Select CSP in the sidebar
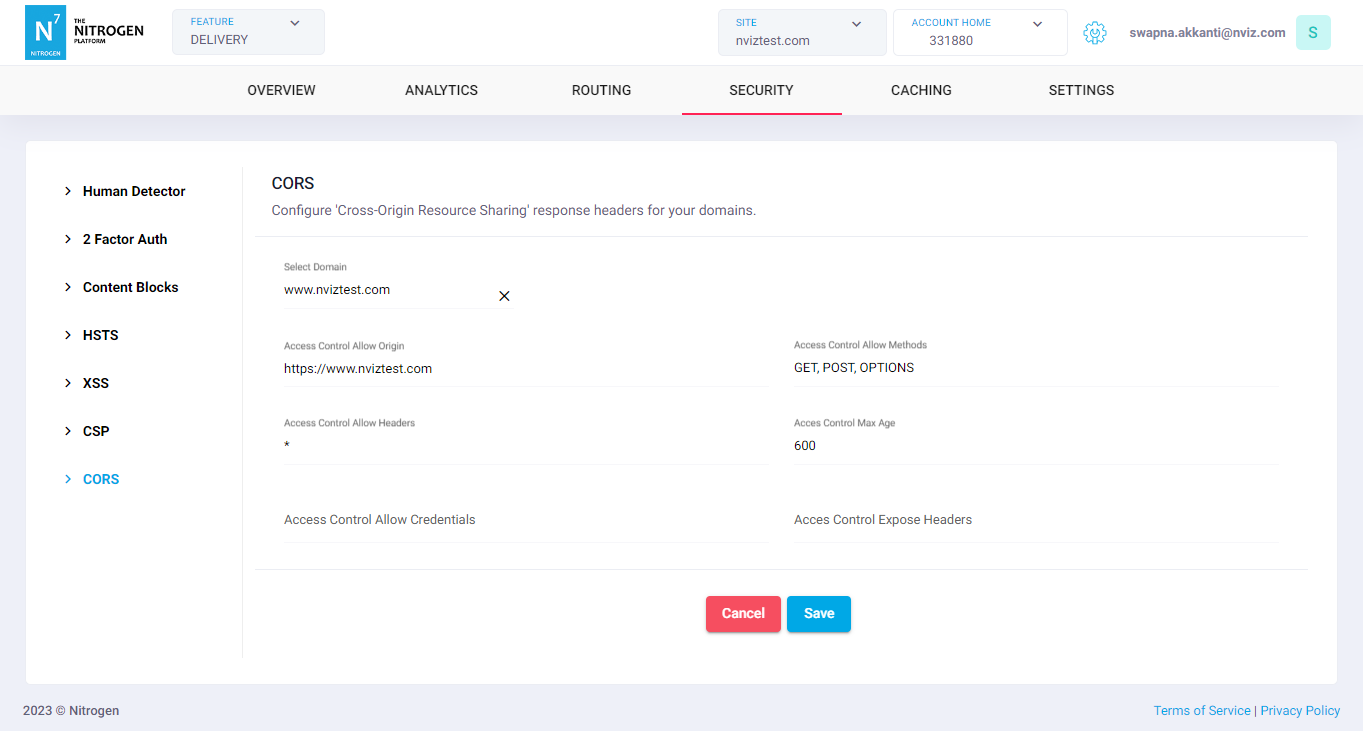The height and width of the screenshot is (731, 1363). 96,431
